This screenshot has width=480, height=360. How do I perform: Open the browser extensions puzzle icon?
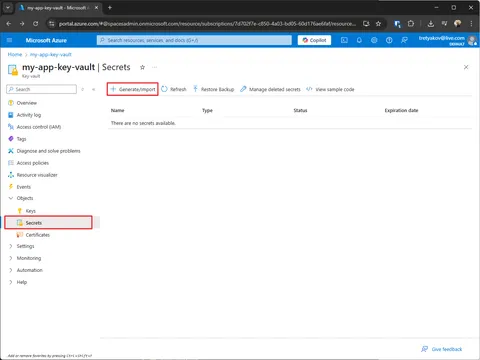pos(411,24)
